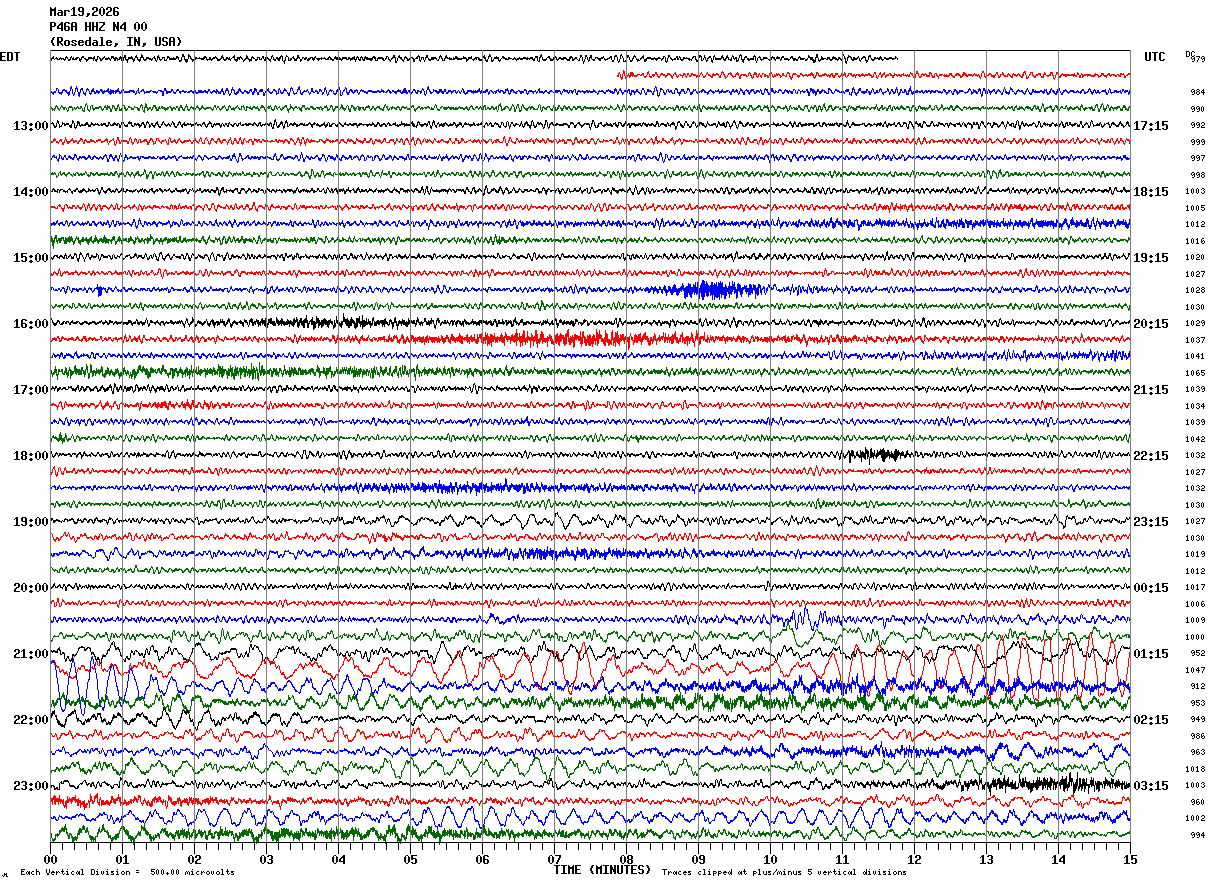
Task: Click the DC offset value '1019'
Action: tap(1195, 555)
